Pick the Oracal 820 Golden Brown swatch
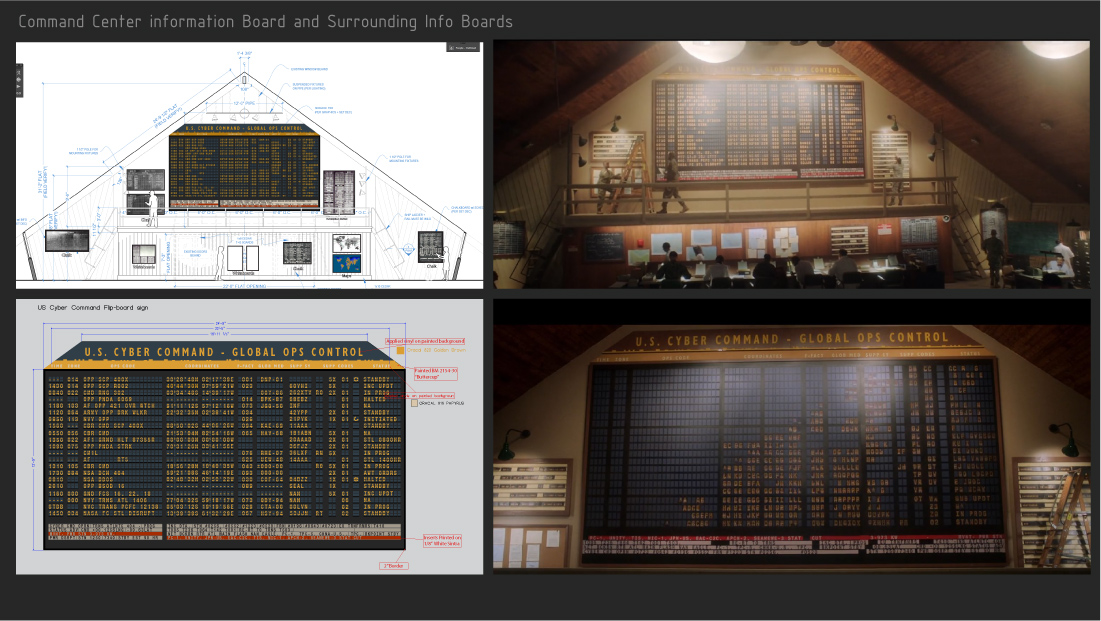The width and height of the screenshot is (1101, 621). coord(400,350)
